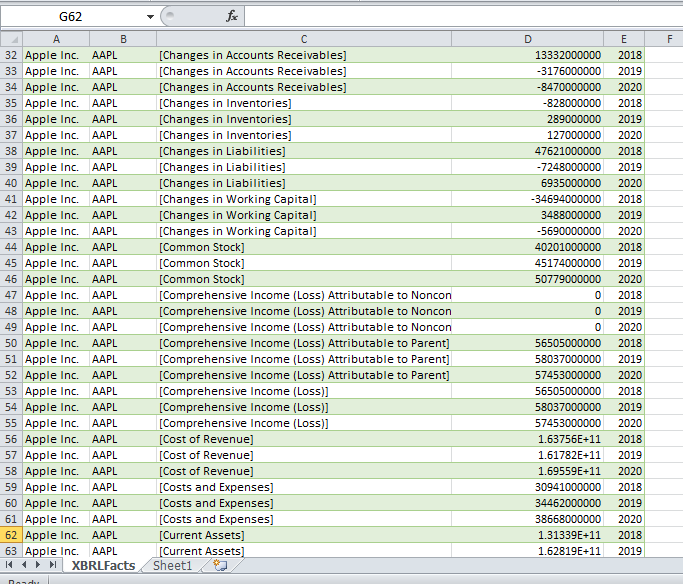Click cell with value 40201000000
The width and height of the screenshot is (683, 584).
[x=527, y=247]
